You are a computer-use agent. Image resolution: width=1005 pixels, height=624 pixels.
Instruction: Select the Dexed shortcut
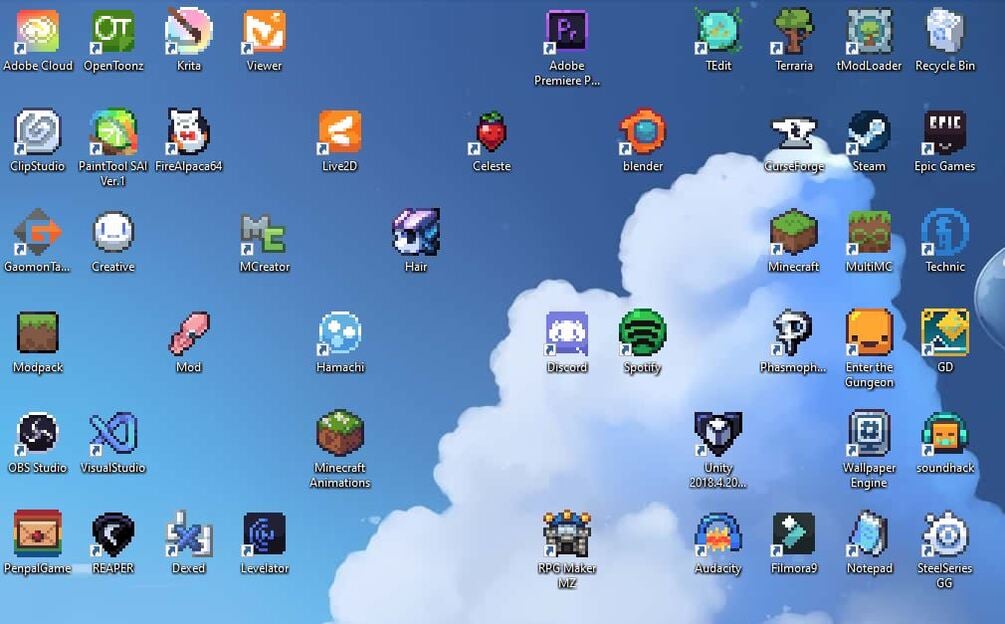point(188,534)
